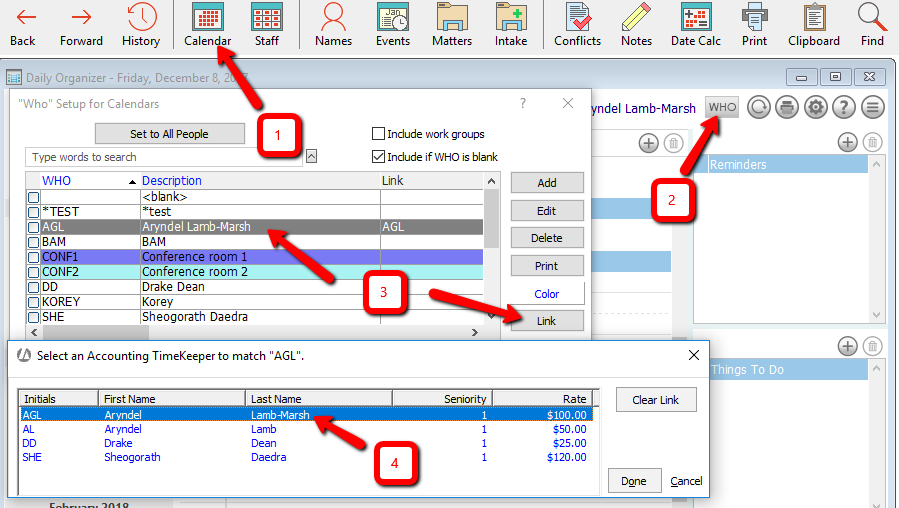This screenshot has width=899, height=508.
Task: Expand the search options arrow
Action: point(311,156)
